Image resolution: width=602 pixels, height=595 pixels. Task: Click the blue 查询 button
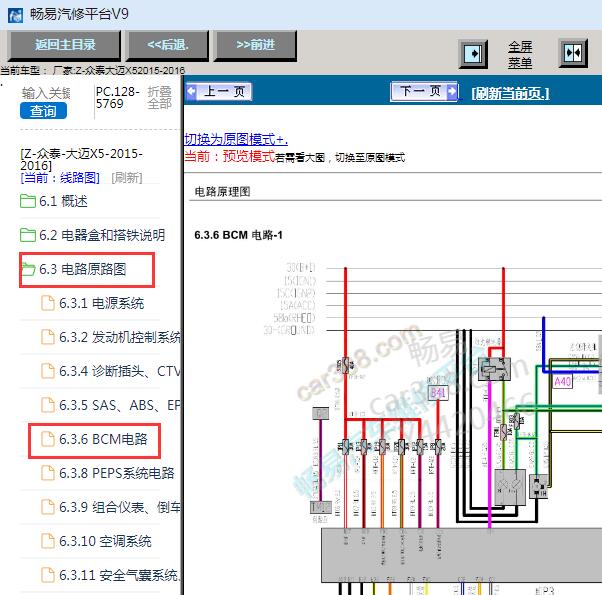pyautogui.click(x=43, y=111)
